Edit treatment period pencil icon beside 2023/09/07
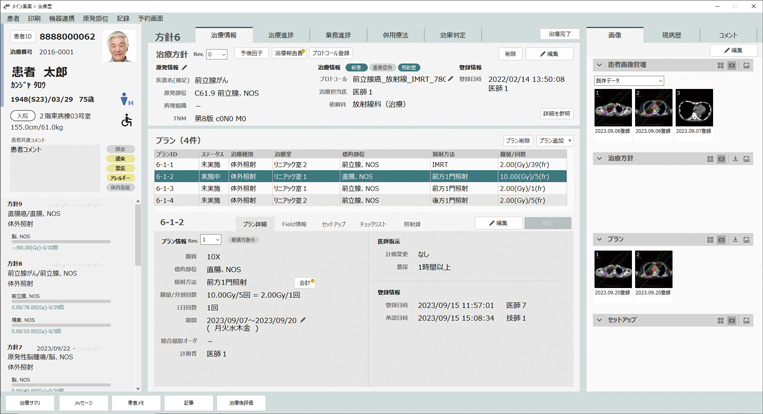 click(x=303, y=320)
